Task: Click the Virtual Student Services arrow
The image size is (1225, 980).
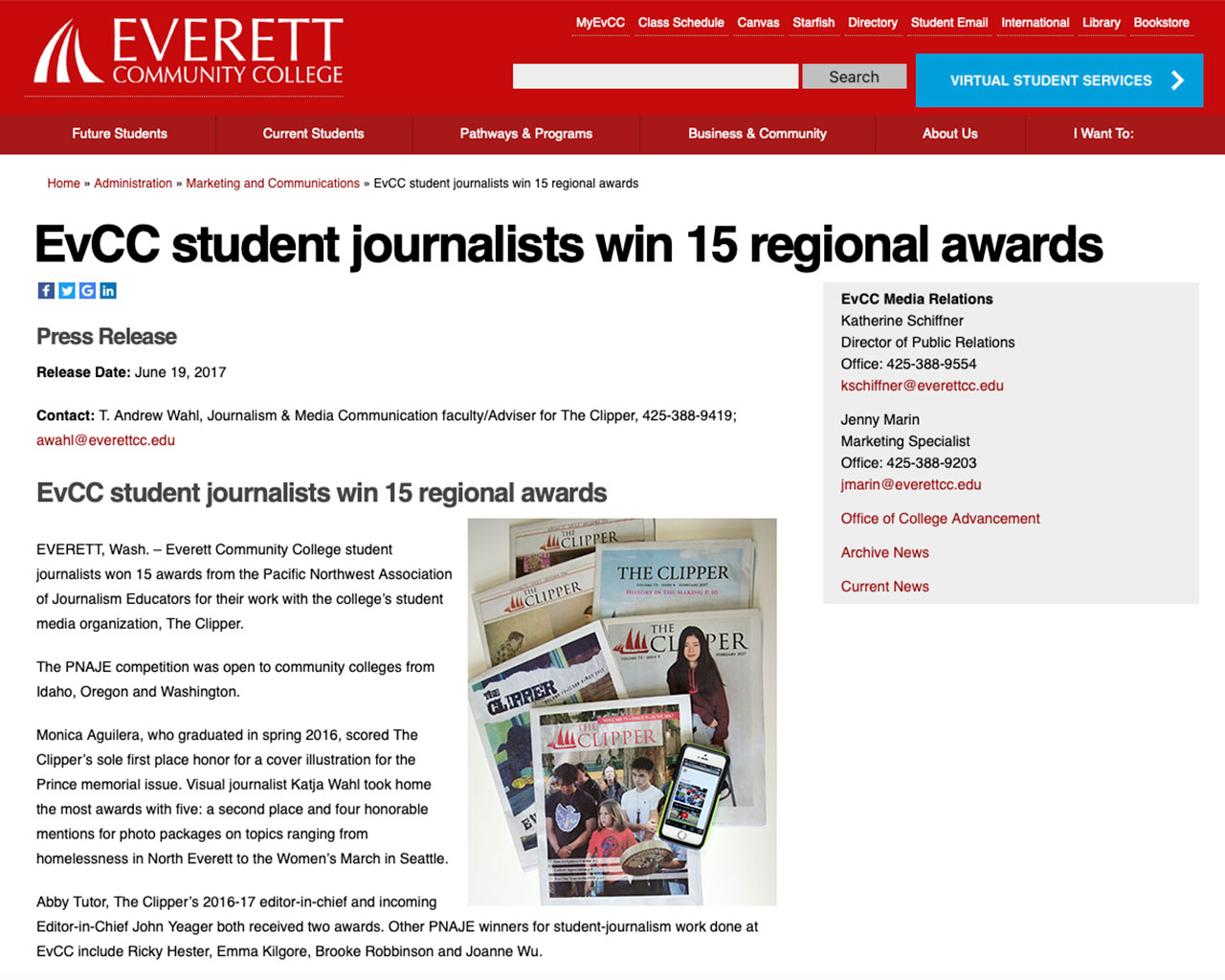Action: pyautogui.click(x=1177, y=80)
